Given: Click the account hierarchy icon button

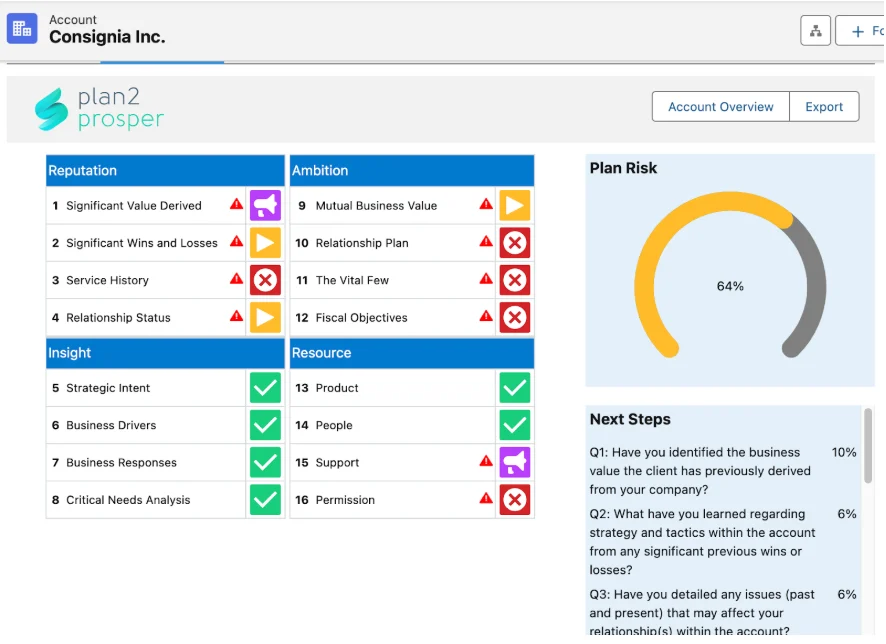Looking at the screenshot, I should pyautogui.click(x=816, y=31).
